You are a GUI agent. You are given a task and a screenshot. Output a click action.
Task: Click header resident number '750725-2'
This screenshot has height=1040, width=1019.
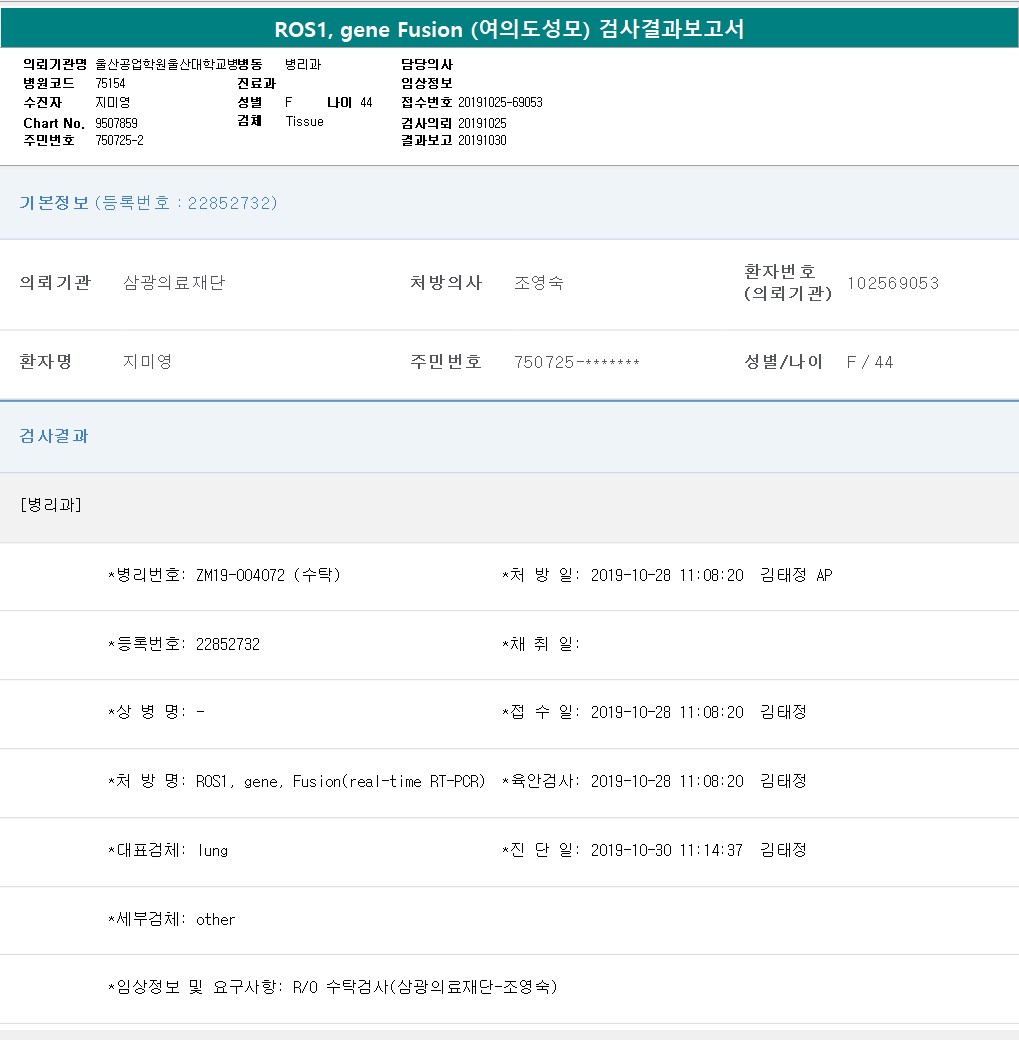pos(119,140)
